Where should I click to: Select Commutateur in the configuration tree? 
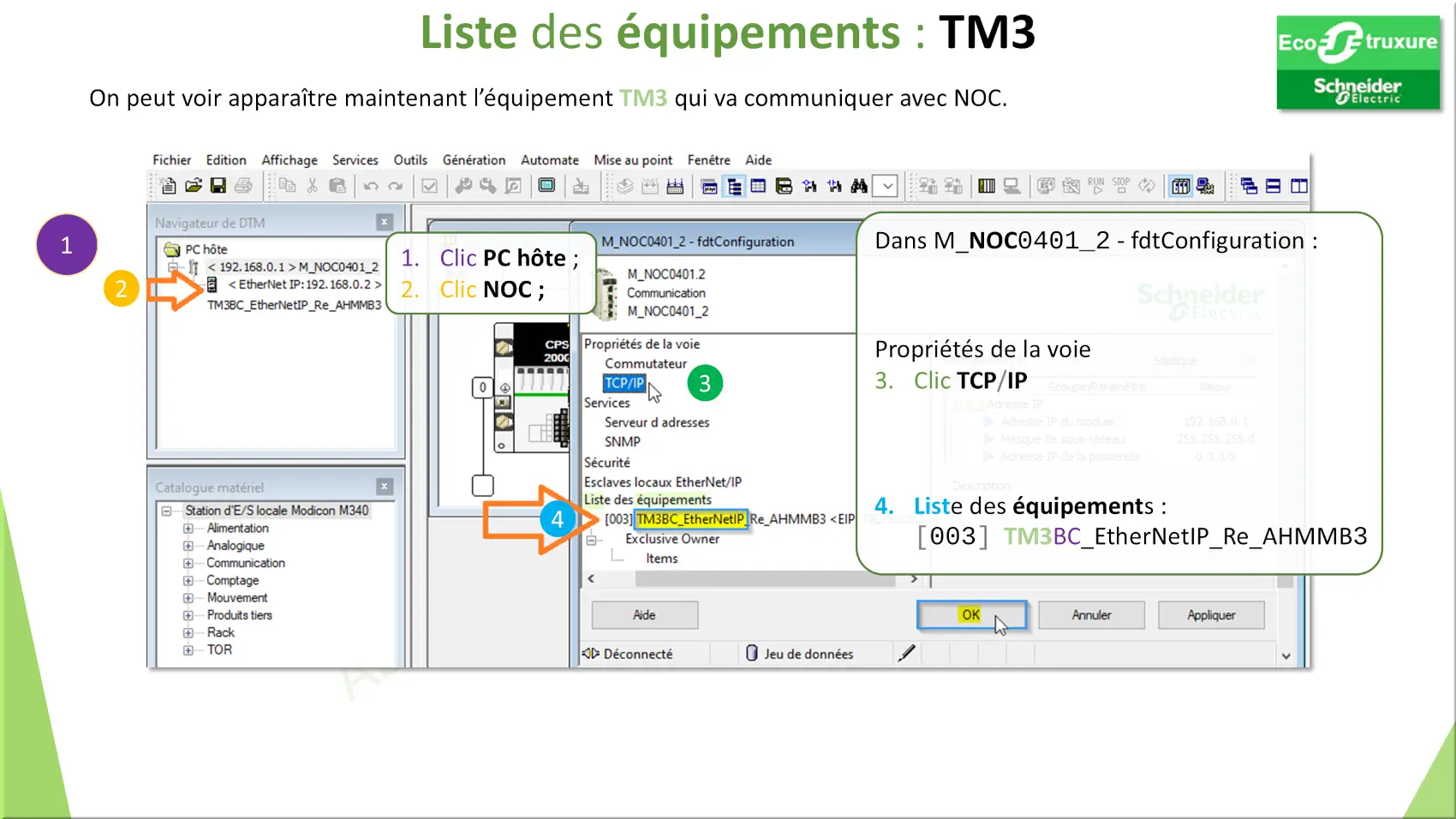click(x=646, y=363)
